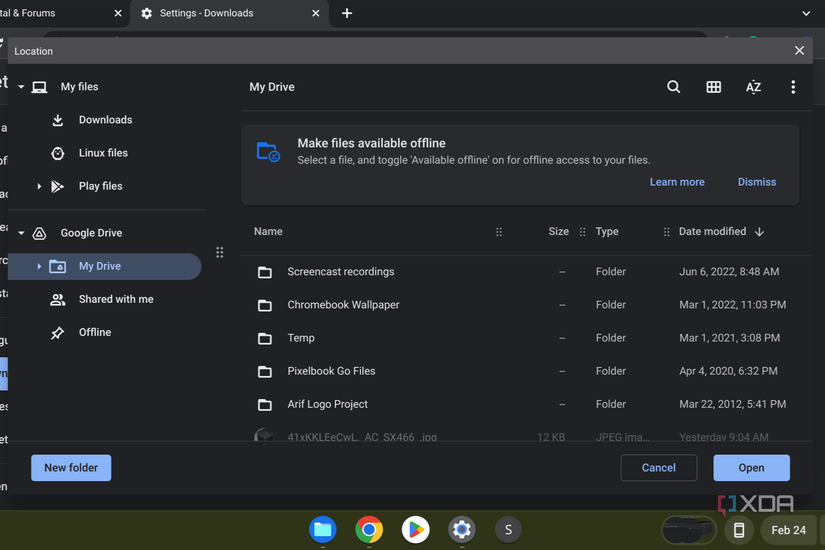The width and height of the screenshot is (825, 550).
Task: Close the Location dialog
Action: click(x=799, y=51)
